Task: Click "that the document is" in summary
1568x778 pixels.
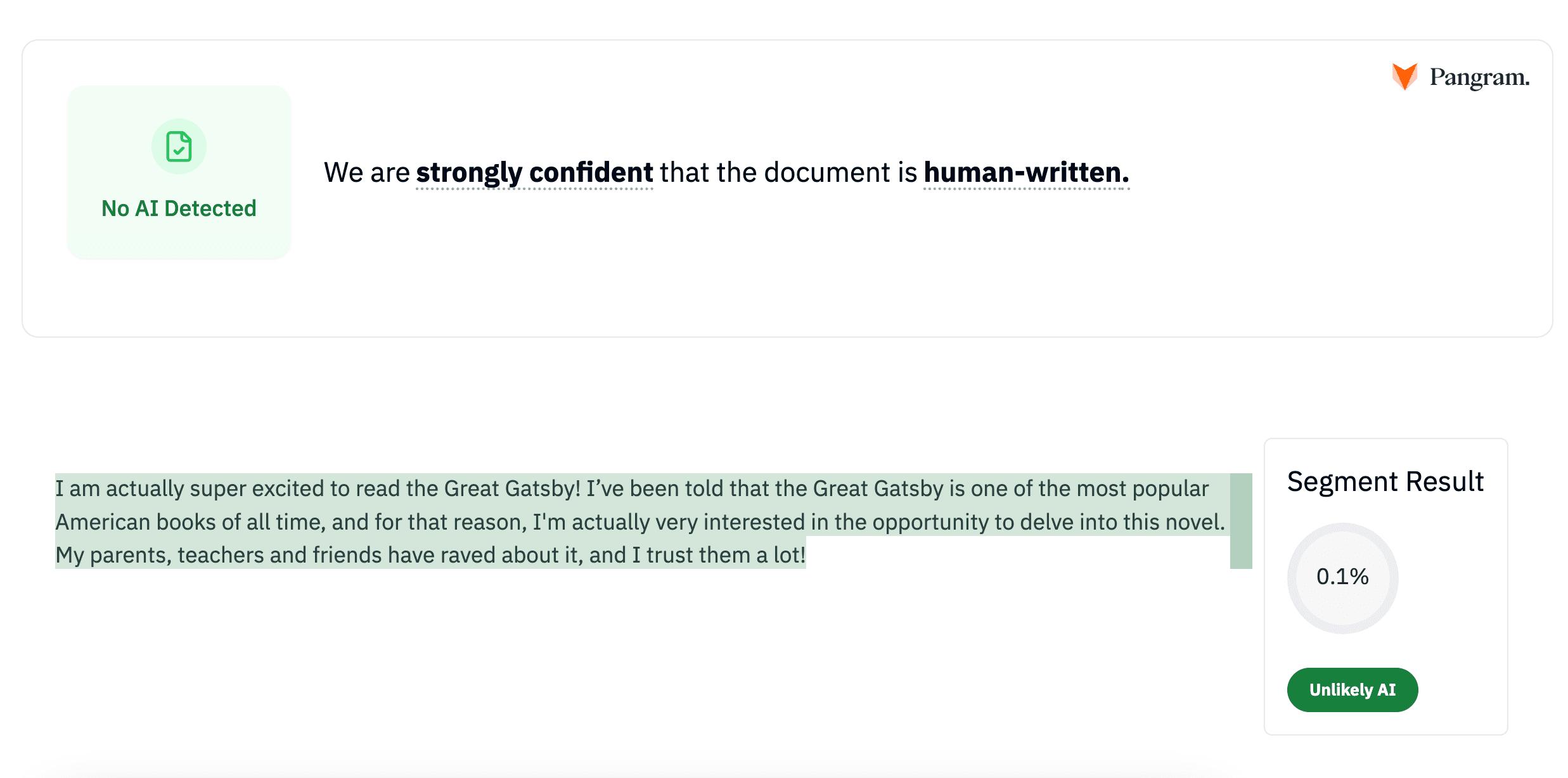Action: (788, 172)
